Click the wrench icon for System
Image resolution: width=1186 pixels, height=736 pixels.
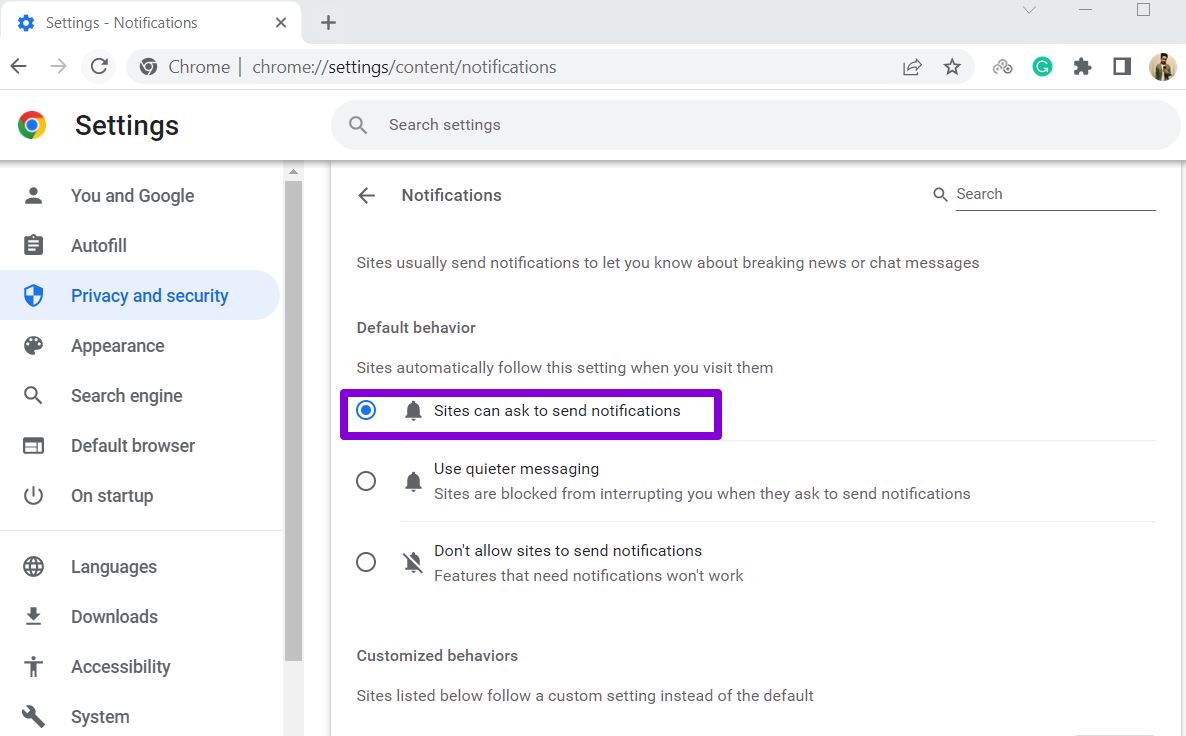point(33,716)
